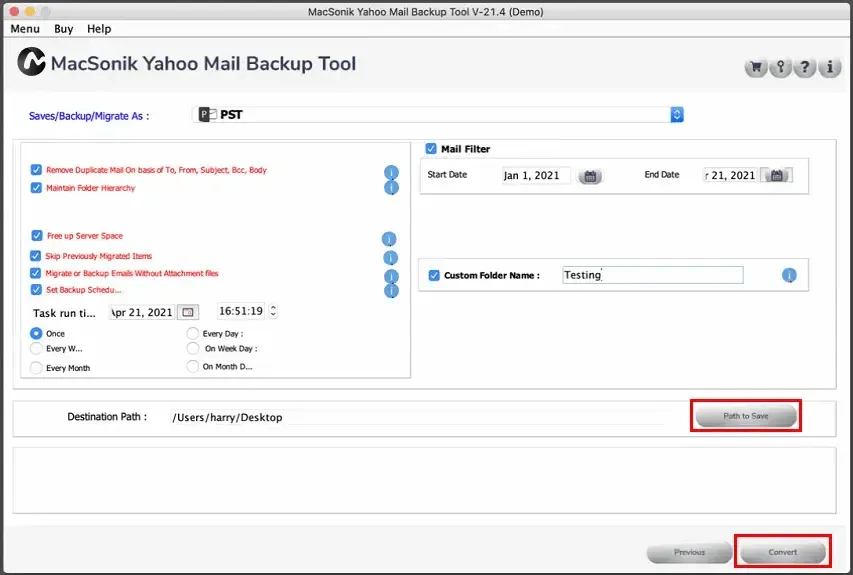Toggle Migrate Emails Without Attachment files checkbox
Image resolution: width=853 pixels, height=575 pixels.
click(35, 273)
